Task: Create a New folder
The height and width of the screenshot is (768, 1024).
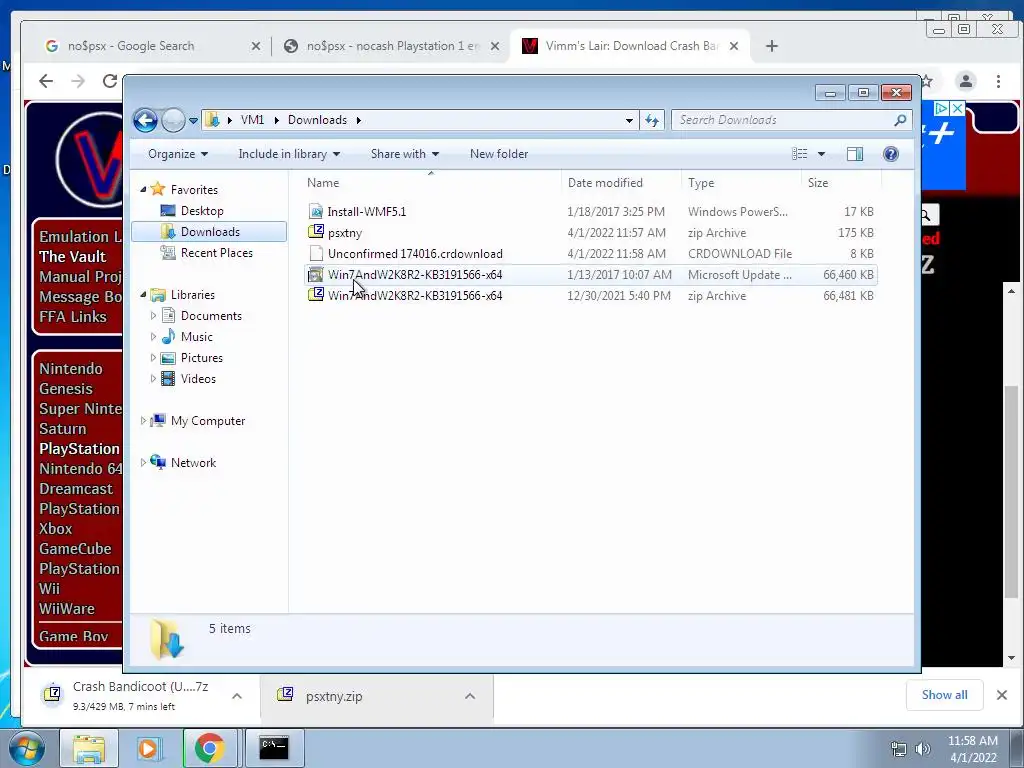Action: 499,154
